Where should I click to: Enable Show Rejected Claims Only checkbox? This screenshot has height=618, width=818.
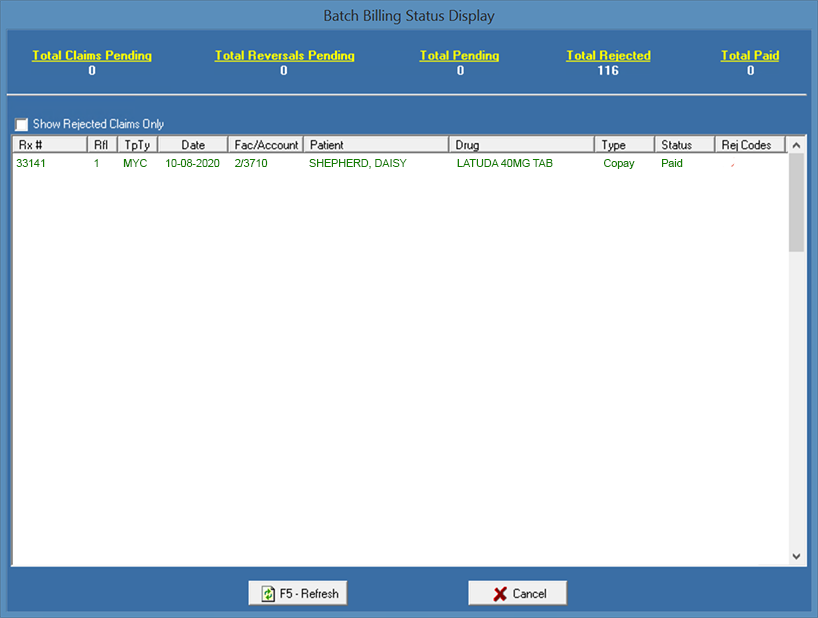pyautogui.click(x=22, y=124)
